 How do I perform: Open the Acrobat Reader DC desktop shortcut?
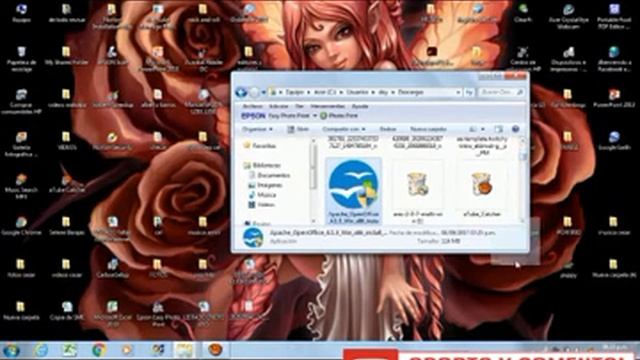pyautogui.click(x=203, y=59)
